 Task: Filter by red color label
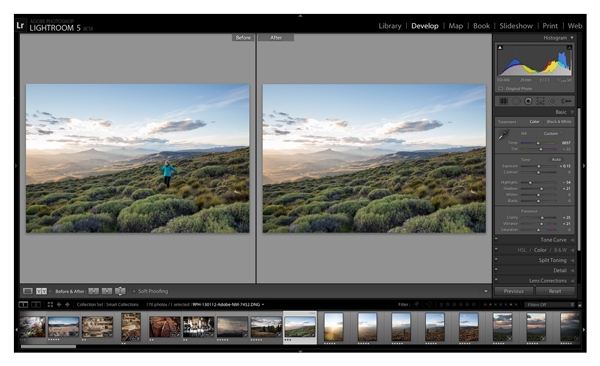485,305
